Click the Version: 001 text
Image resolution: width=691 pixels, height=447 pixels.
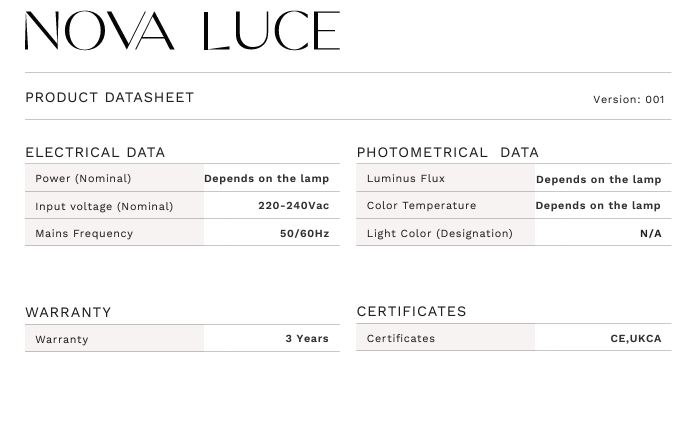[x=628, y=99]
